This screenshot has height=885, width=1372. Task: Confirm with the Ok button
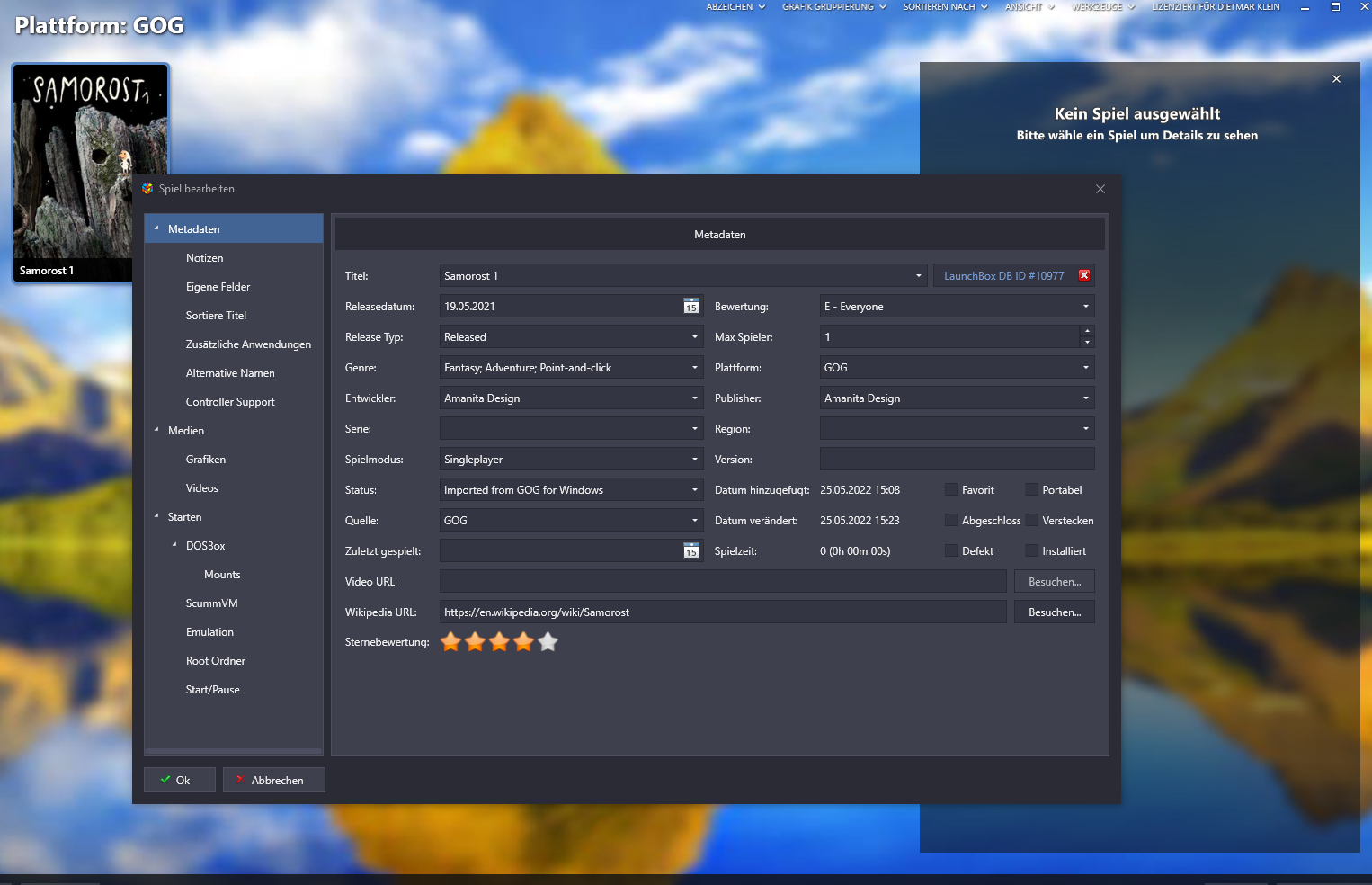pos(180,780)
